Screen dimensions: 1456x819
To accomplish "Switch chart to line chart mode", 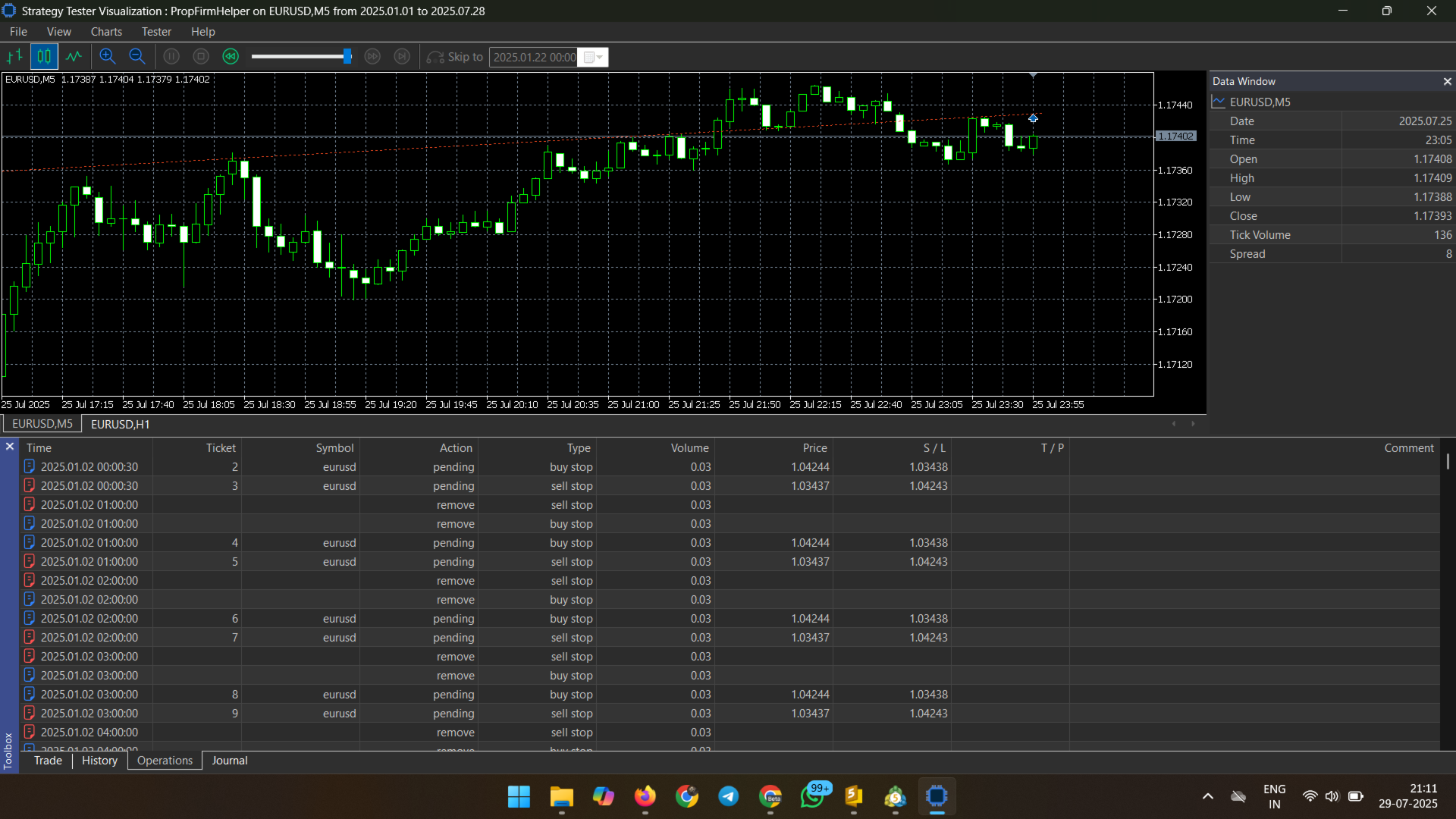I will [x=74, y=56].
